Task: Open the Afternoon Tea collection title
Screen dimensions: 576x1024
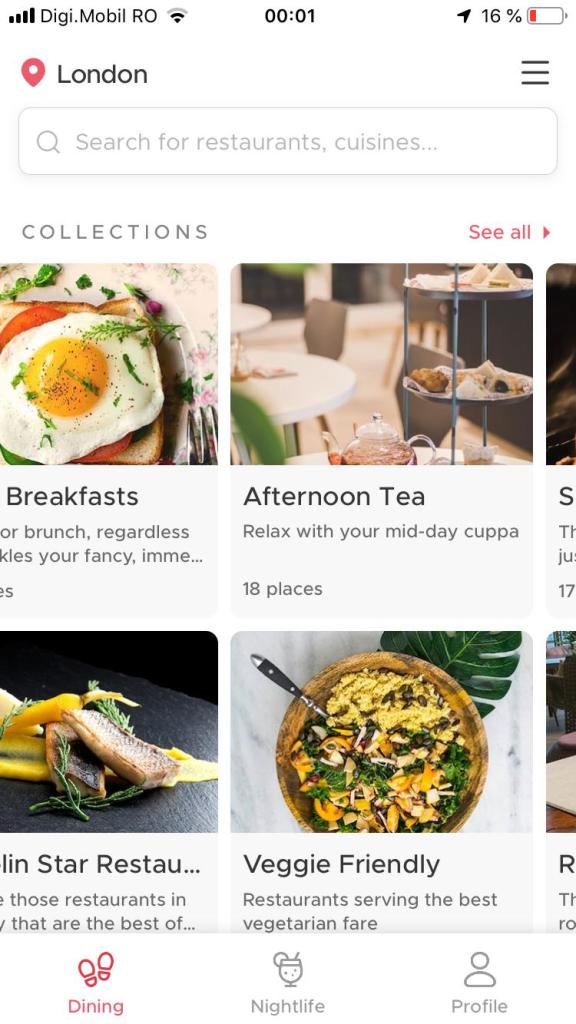Action: click(x=334, y=496)
